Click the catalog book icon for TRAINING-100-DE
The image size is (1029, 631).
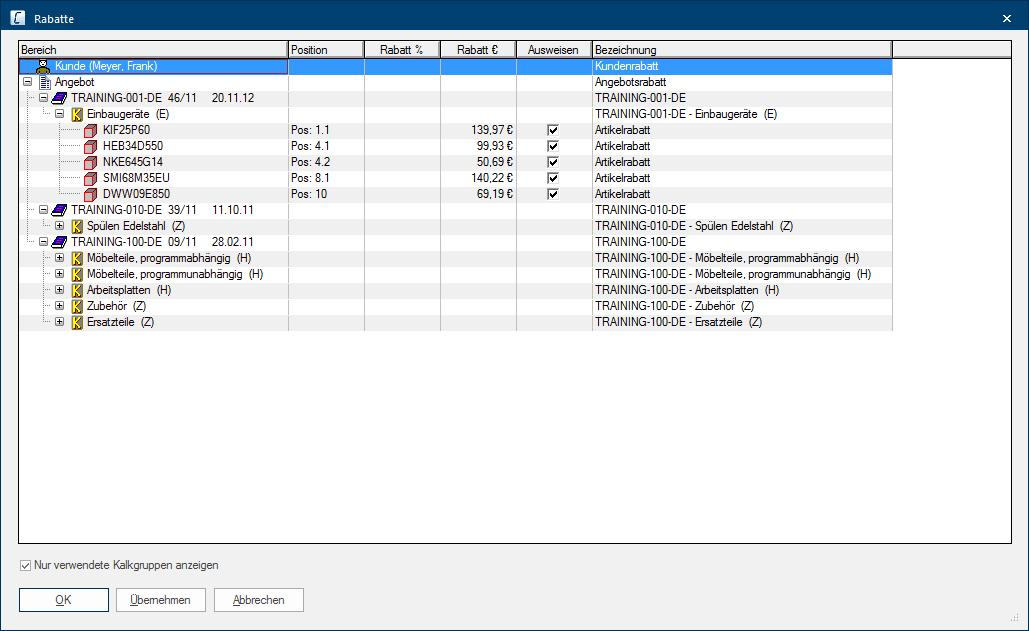60,242
